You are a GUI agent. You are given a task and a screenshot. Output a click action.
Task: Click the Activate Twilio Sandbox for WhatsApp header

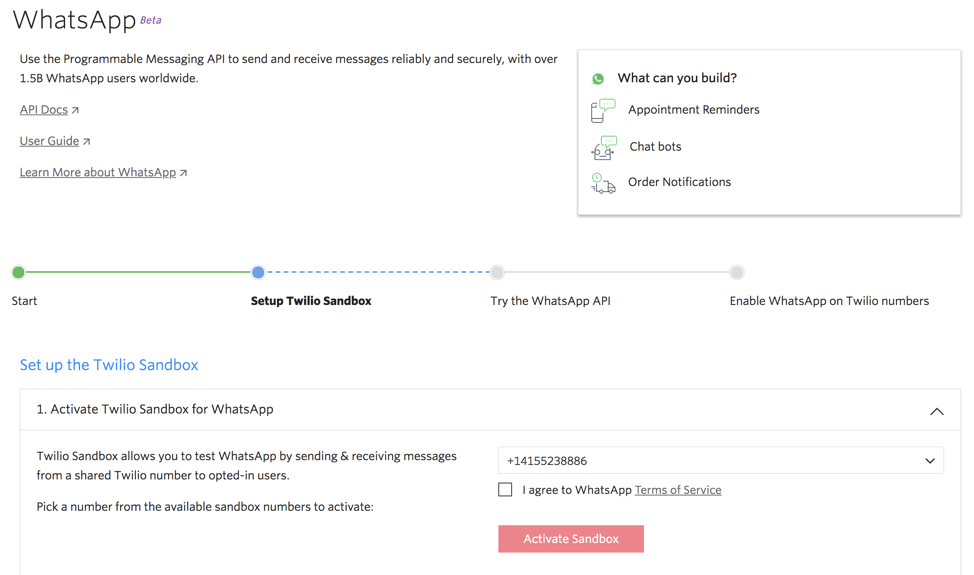(155, 410)
